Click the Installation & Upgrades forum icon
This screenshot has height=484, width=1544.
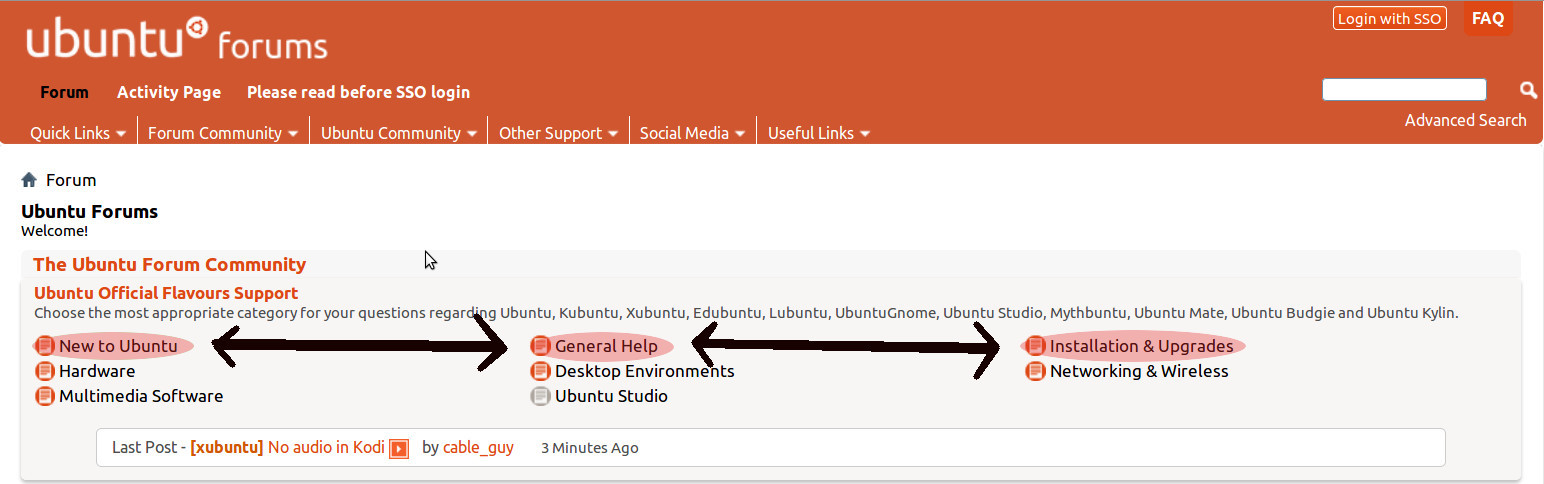(x=1036, y=346)
